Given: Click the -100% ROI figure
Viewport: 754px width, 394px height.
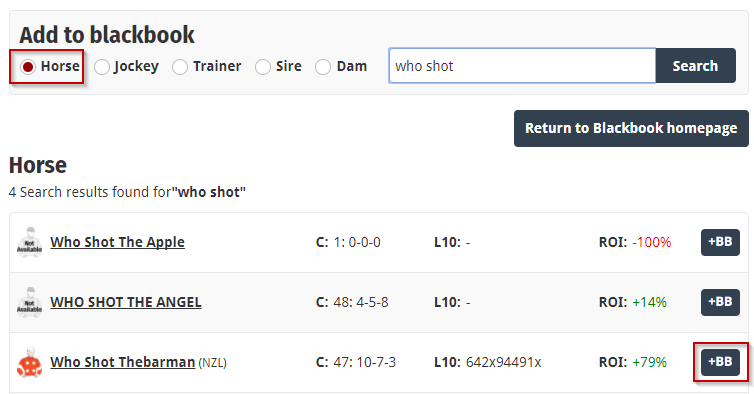Looking at the screenshot, I should point(652,242).
